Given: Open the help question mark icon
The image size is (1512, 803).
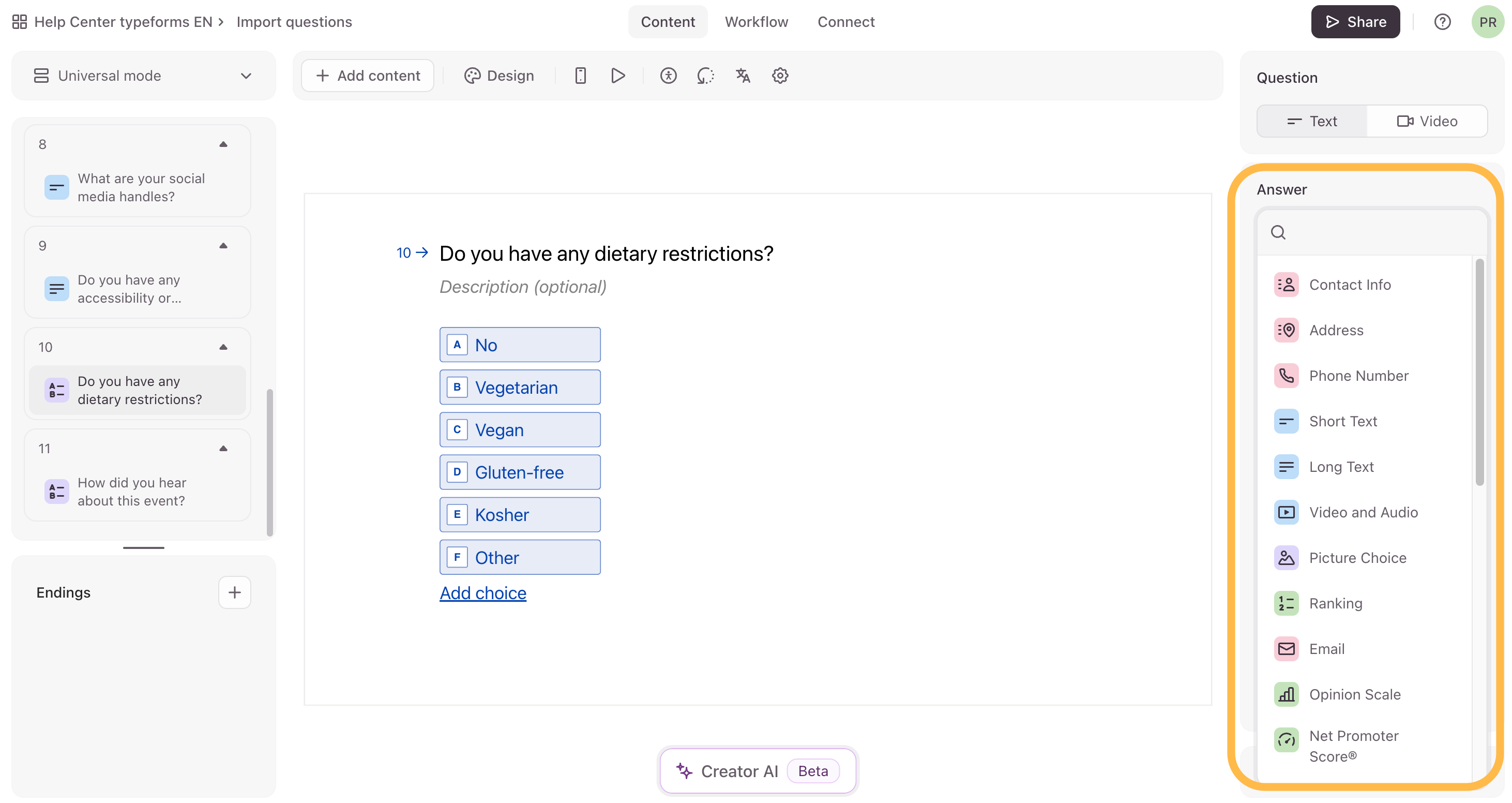Looking at the screenshot, I should [x=1442, y=22].
